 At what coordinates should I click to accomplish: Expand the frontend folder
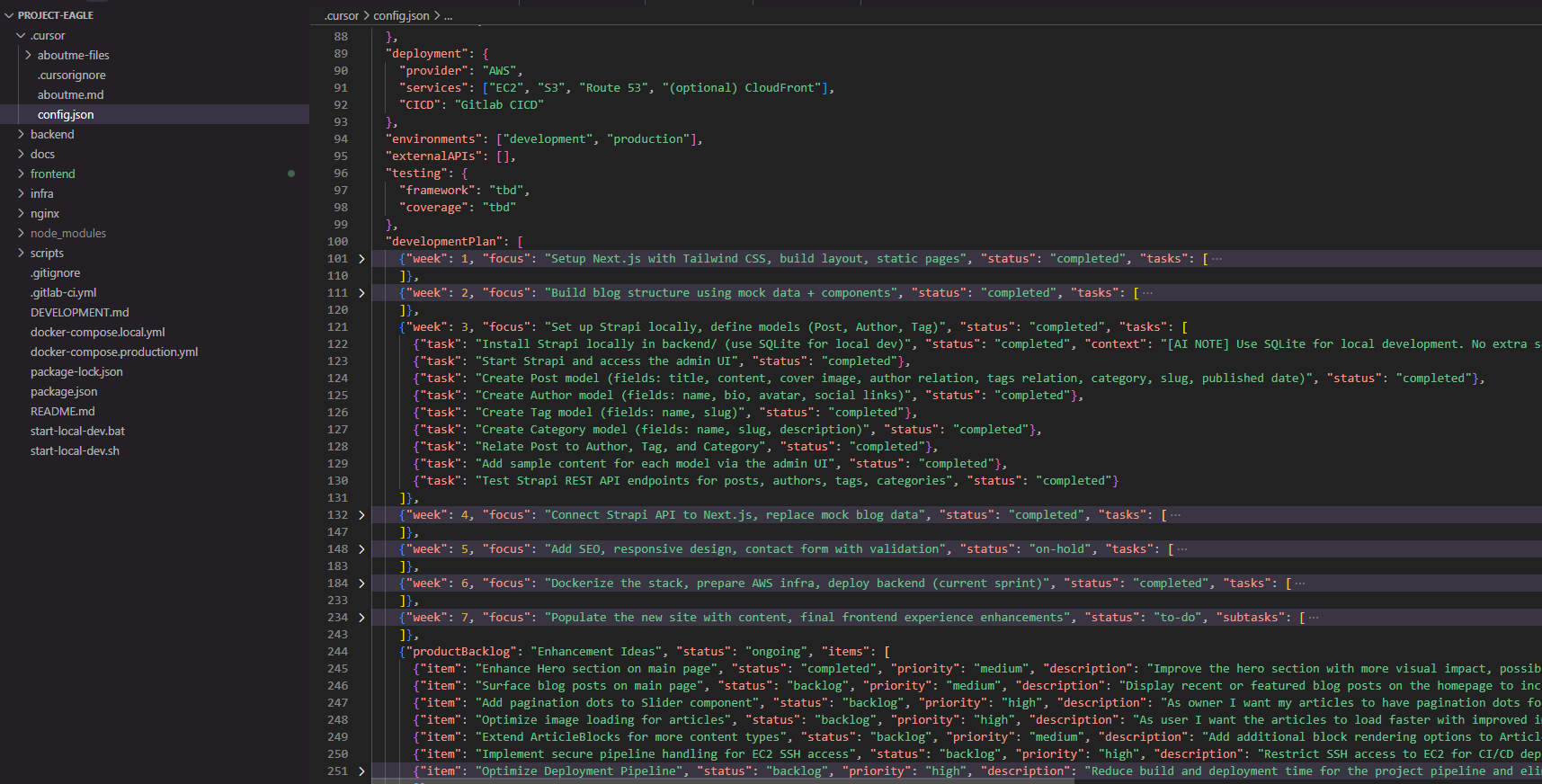(52, 174)
